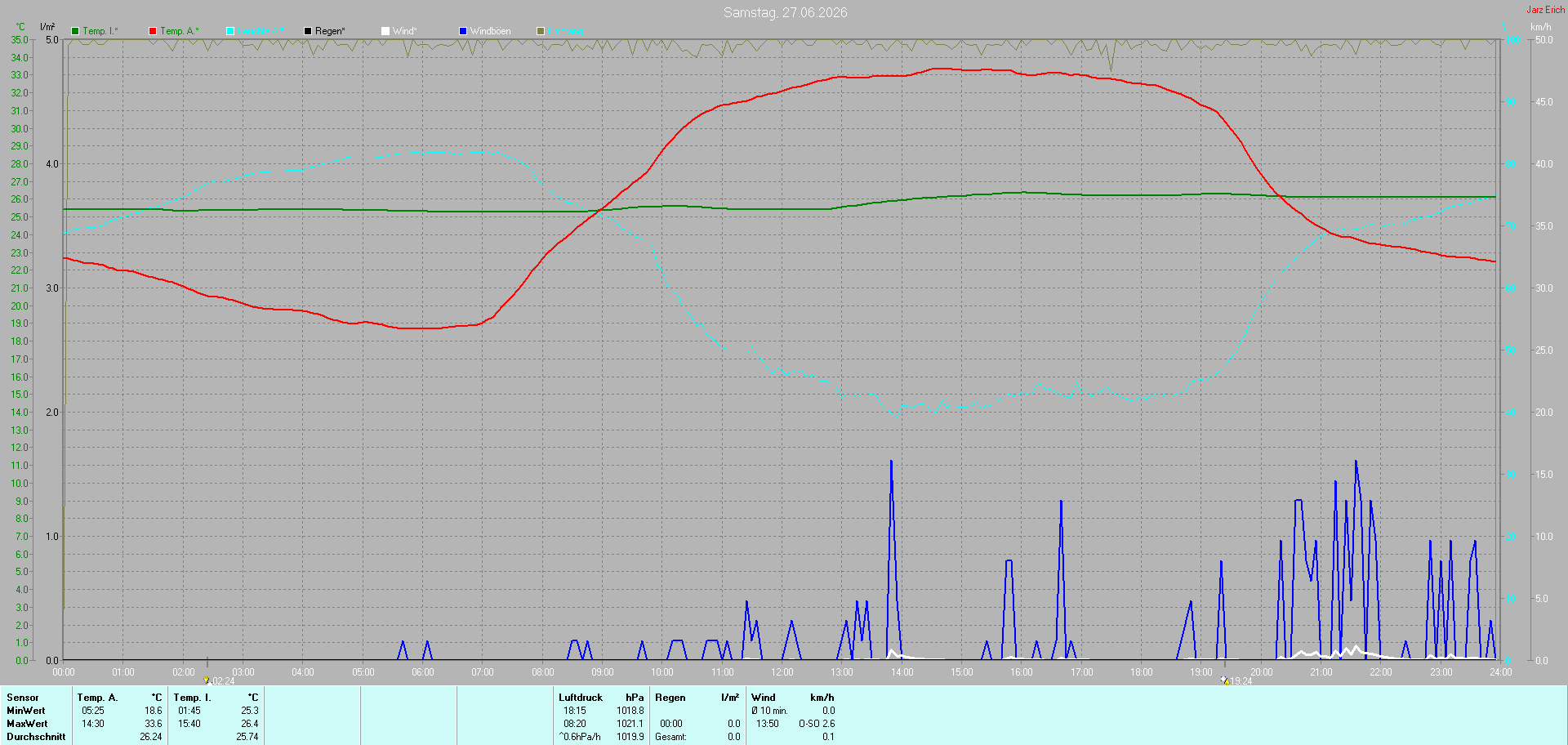The width and height of the screenshot is (1568, 745).
Task: Click the Temp. I. minimum value 25.3
Action: 250,711
